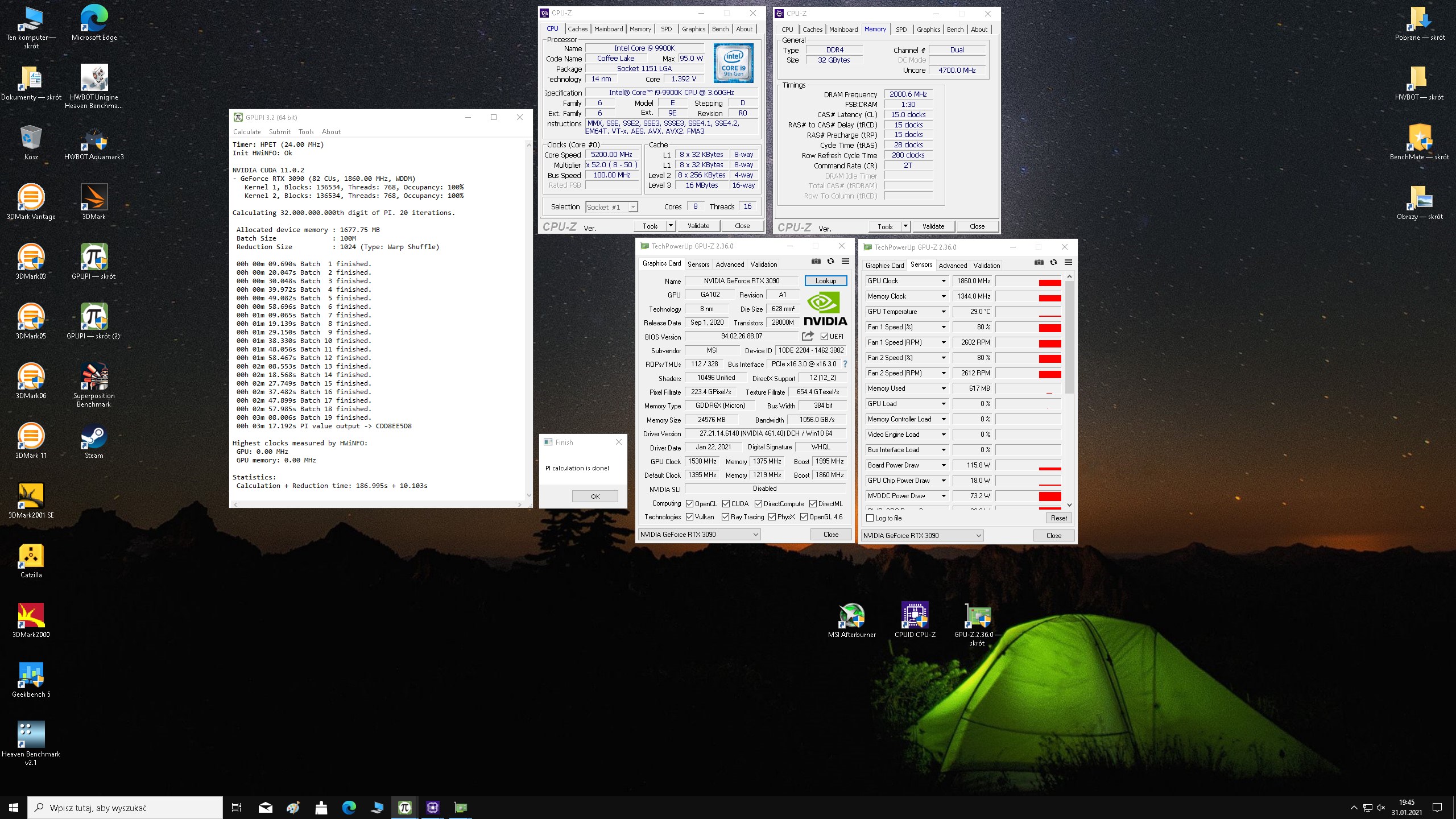
Task: Click GPU-Z icon in the taskbar
Action: coord(460,807)
